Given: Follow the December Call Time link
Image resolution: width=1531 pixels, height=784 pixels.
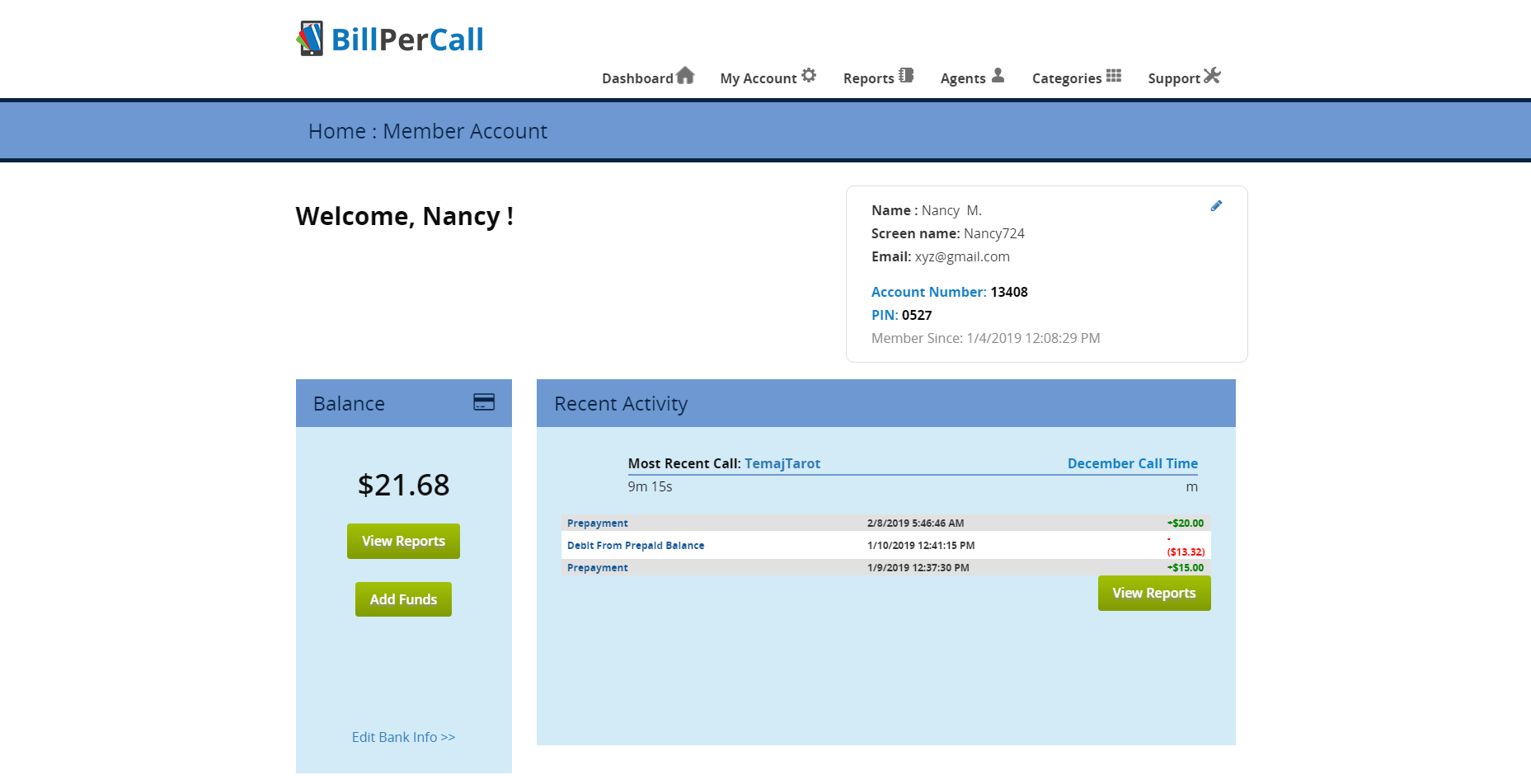Looking at the screenshot, I should (x=1132, y=463).
